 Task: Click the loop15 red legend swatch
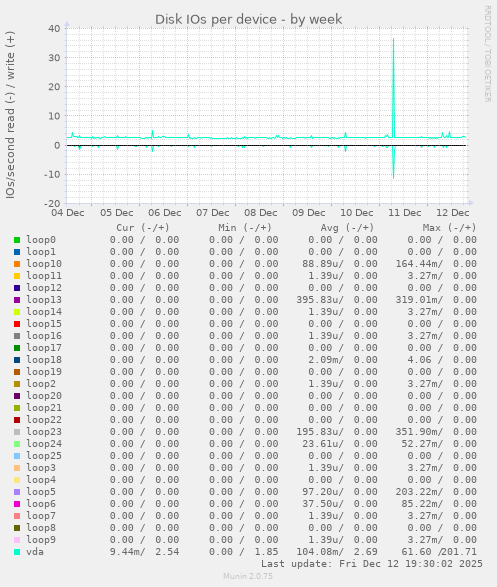click(x=17, y=324)
